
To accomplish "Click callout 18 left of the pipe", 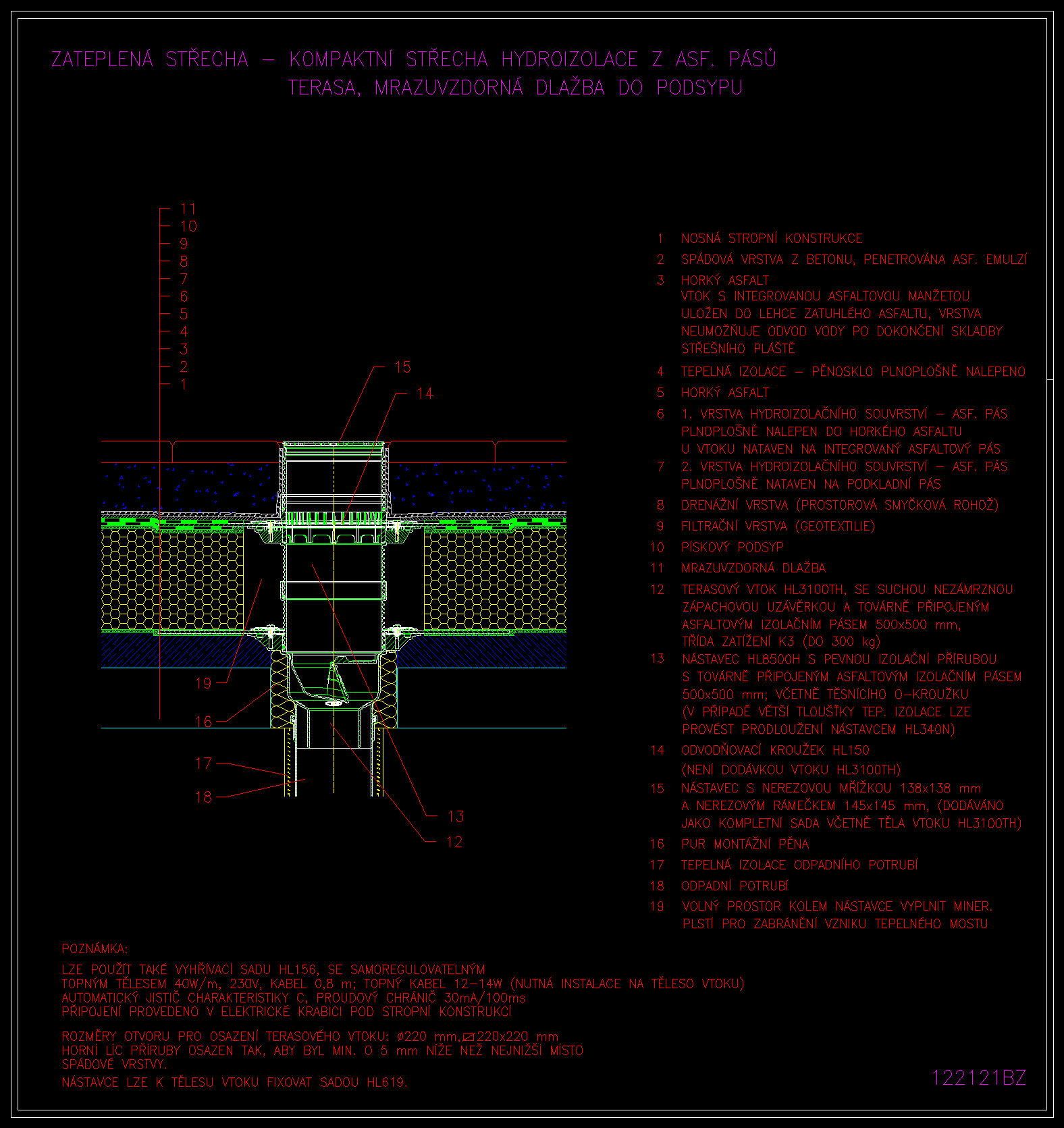I will point(204,797).
